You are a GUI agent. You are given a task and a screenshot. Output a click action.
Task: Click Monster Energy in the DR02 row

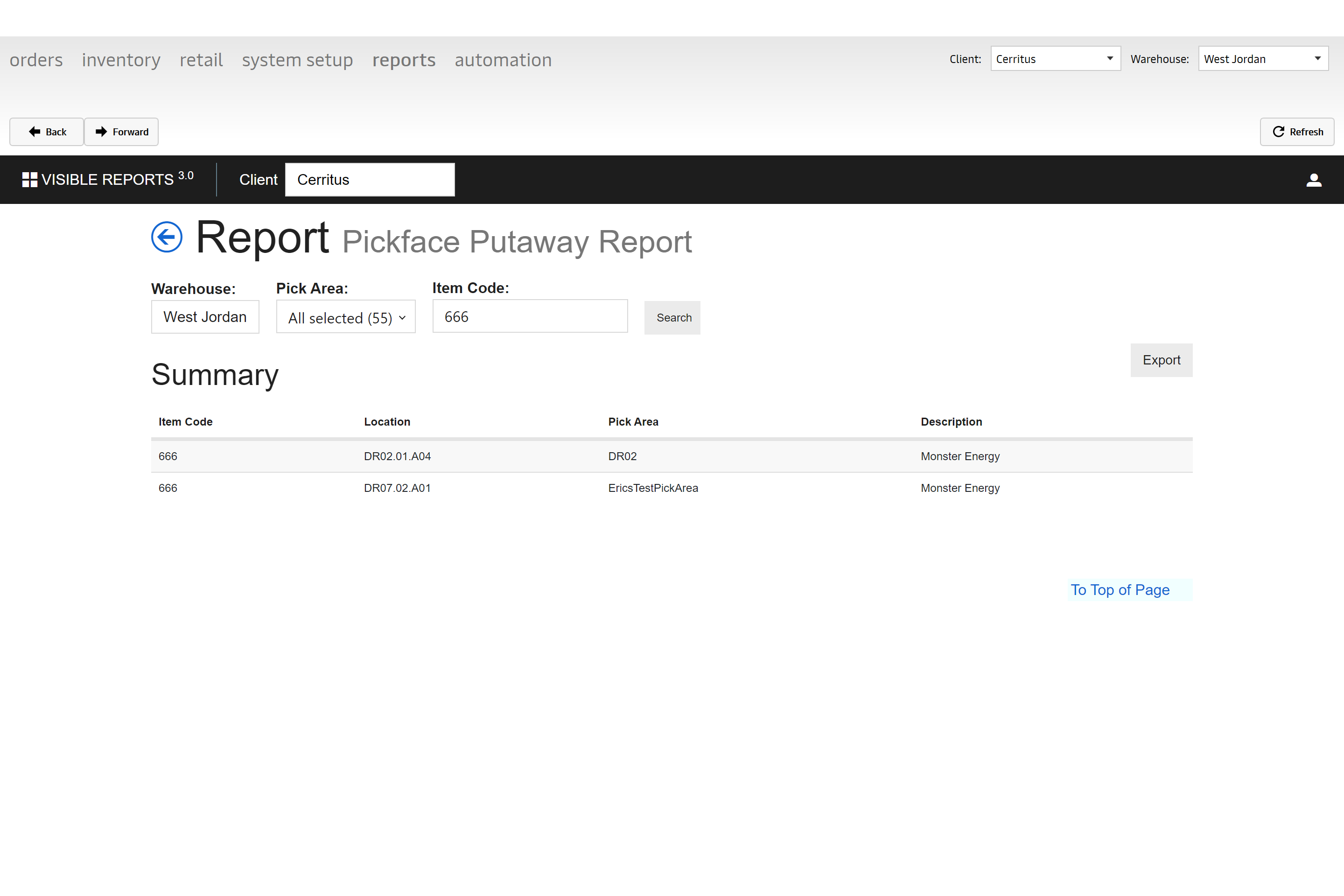coord(960,456)
